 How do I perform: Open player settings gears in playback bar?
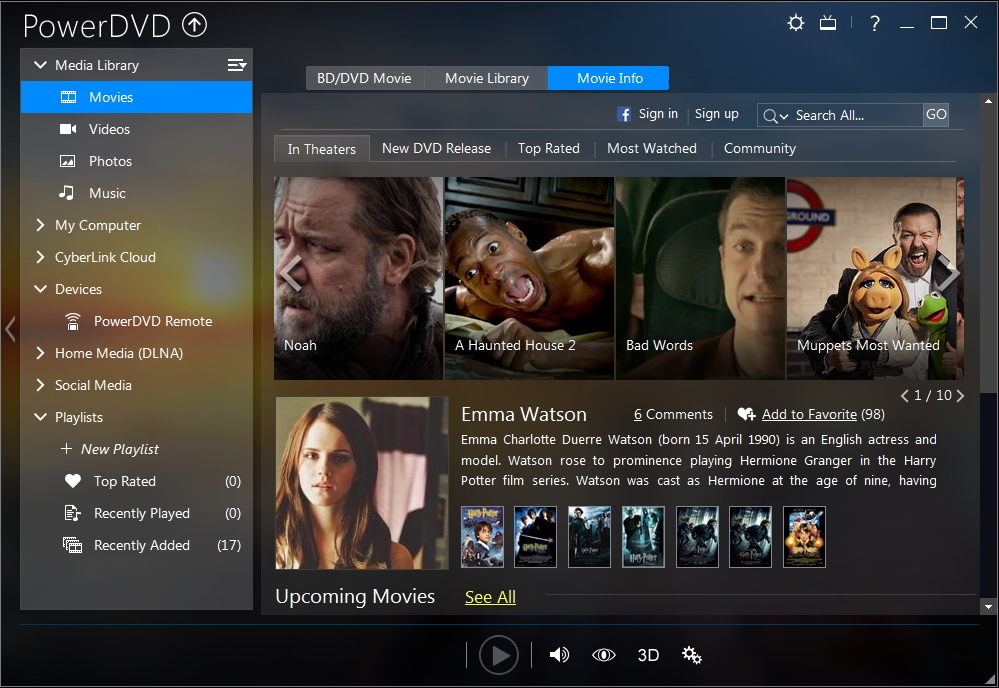pos(691,655)
